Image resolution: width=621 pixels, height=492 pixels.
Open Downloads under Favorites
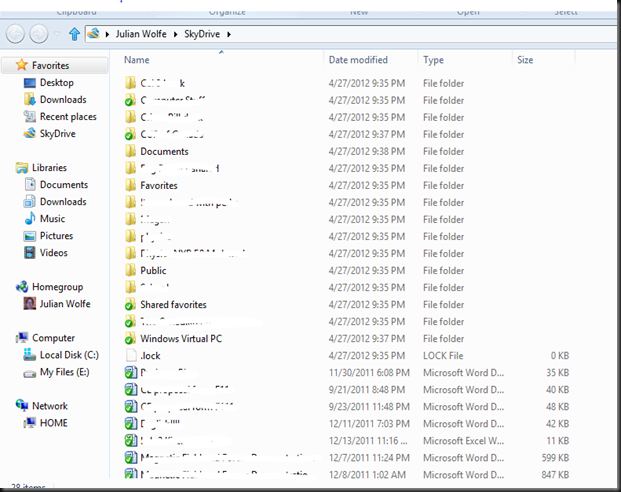(x=63, y=99)
